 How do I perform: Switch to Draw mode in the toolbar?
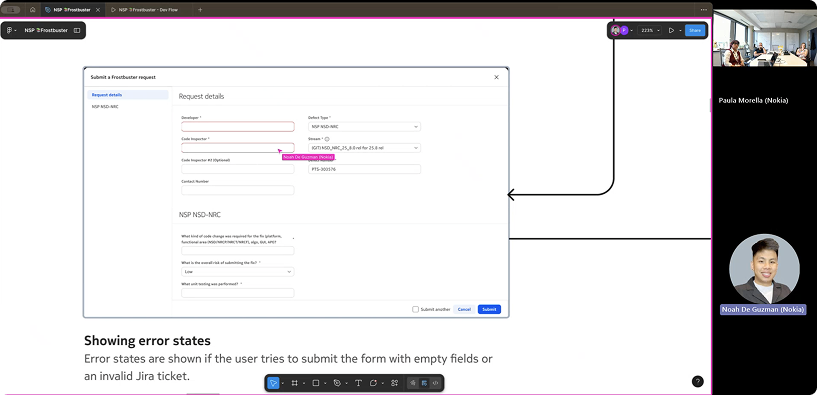(413, 383)
